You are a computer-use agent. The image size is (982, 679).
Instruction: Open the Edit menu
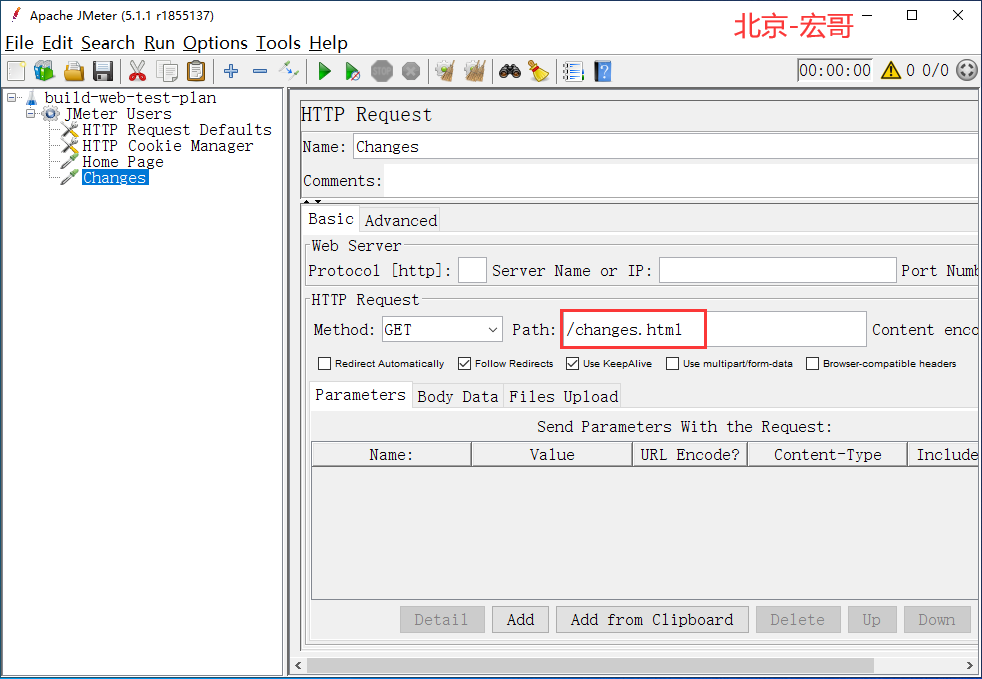click(58, 43)
